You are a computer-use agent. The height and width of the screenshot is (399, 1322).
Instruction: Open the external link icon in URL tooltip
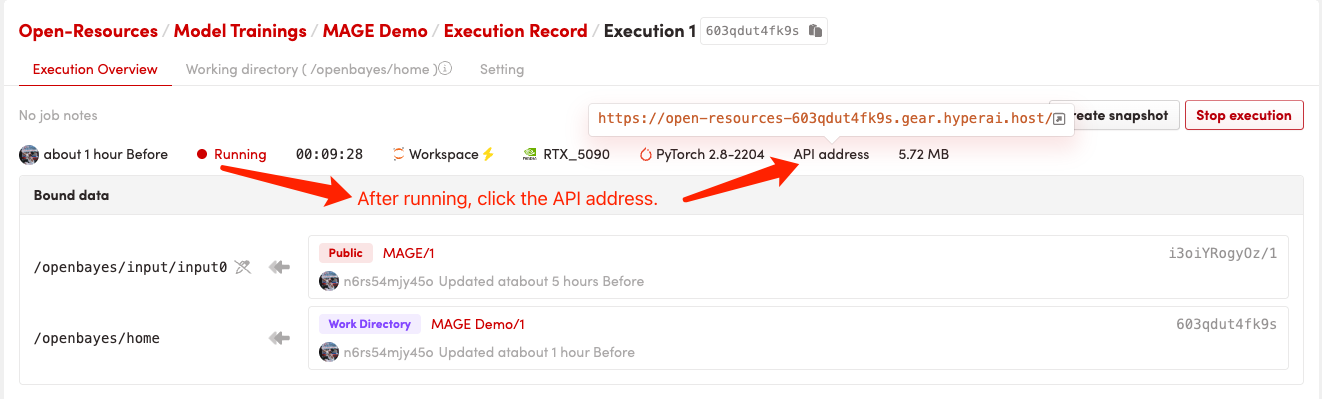(1058, 118)
